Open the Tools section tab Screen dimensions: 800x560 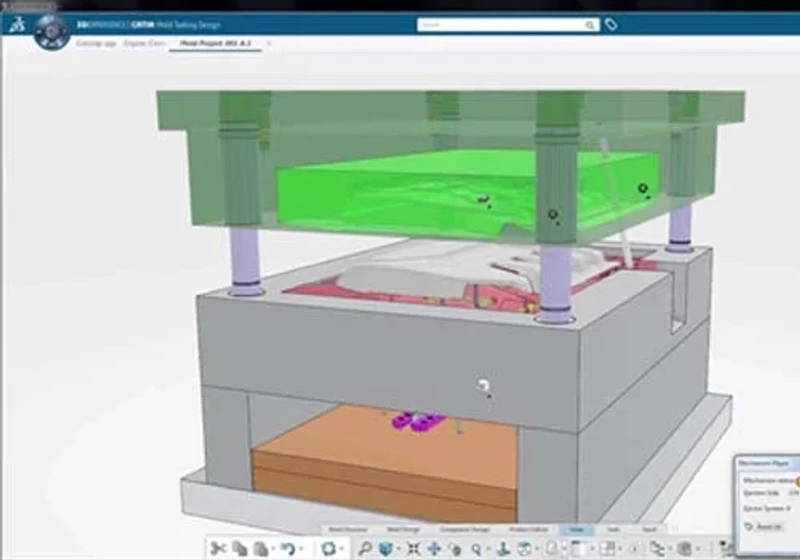[613, 529]
